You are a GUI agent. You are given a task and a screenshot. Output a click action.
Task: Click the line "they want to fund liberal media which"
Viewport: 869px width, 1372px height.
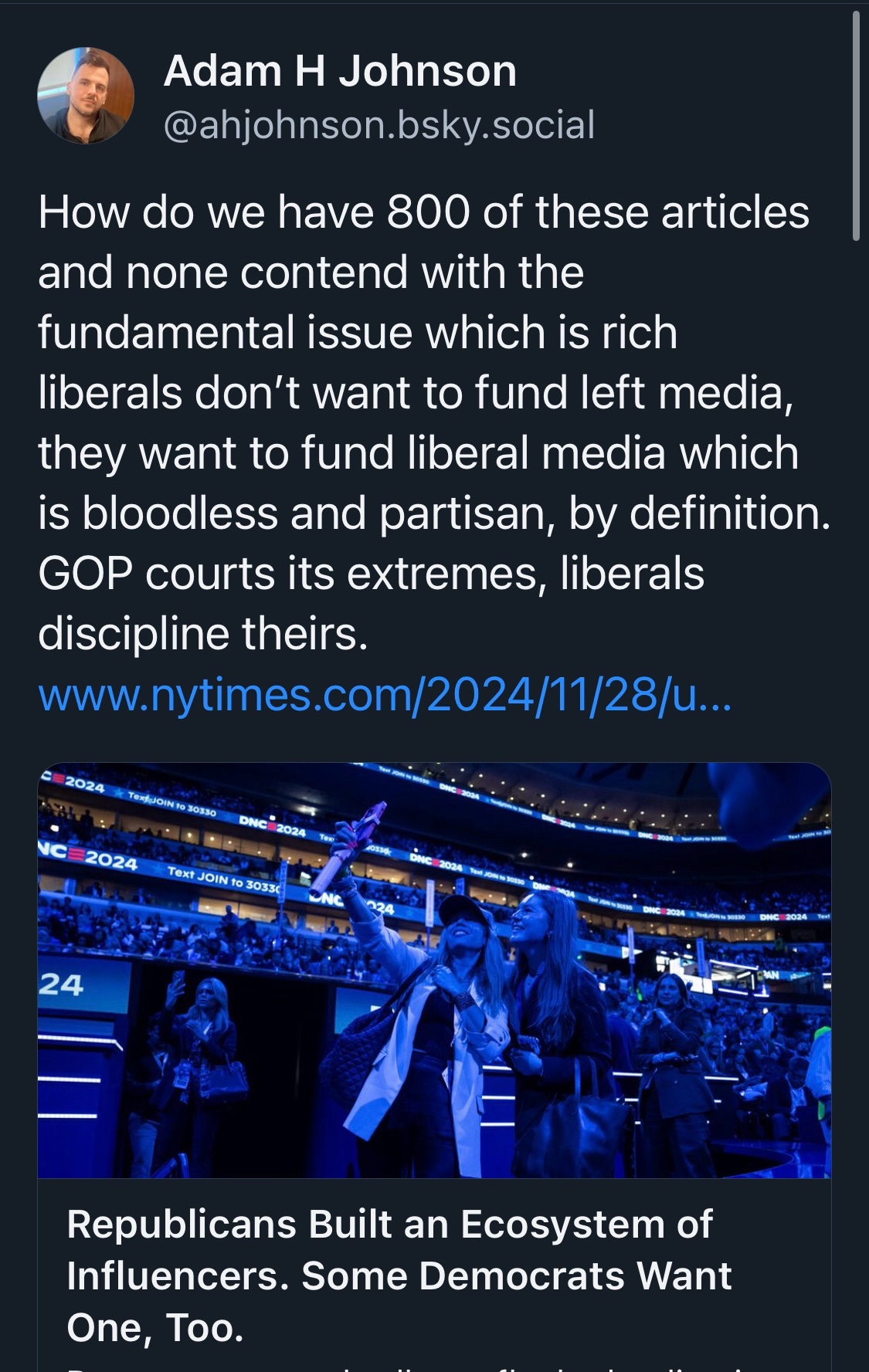point(418,452)
